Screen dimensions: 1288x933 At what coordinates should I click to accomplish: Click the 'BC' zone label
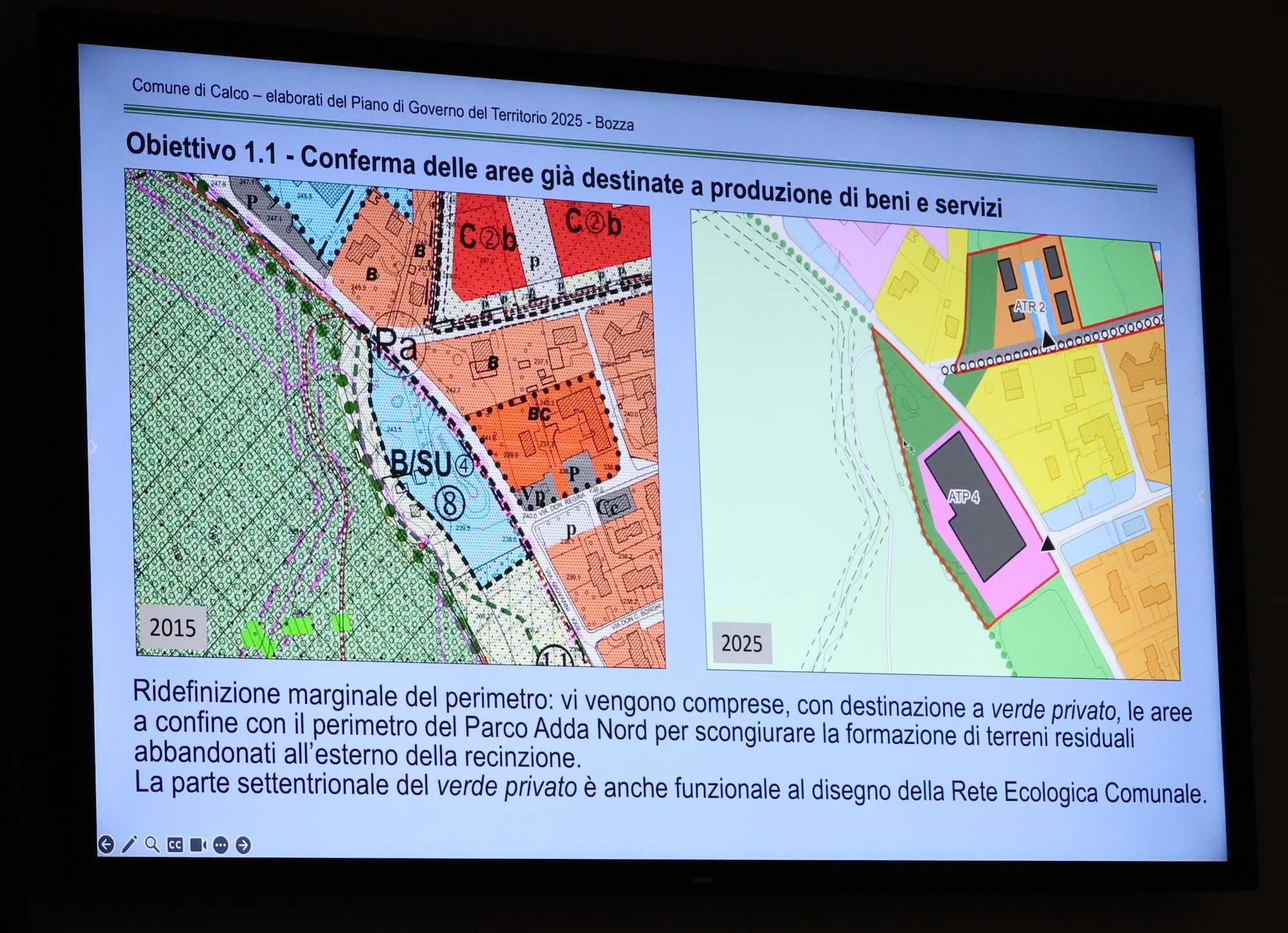point(539,413)
